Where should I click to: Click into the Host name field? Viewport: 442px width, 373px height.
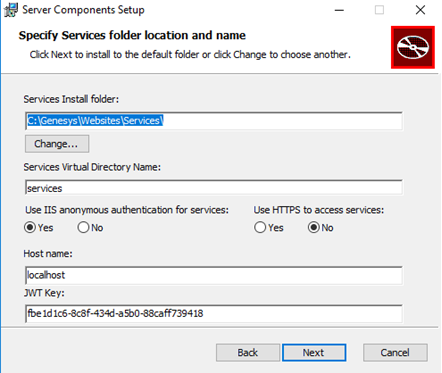click(x=214, y=275)
